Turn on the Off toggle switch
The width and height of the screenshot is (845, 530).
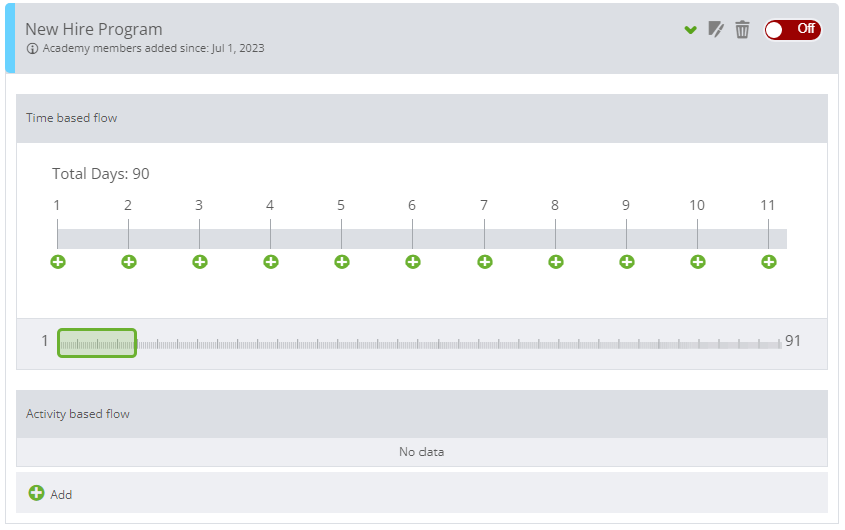click(792, 30)
